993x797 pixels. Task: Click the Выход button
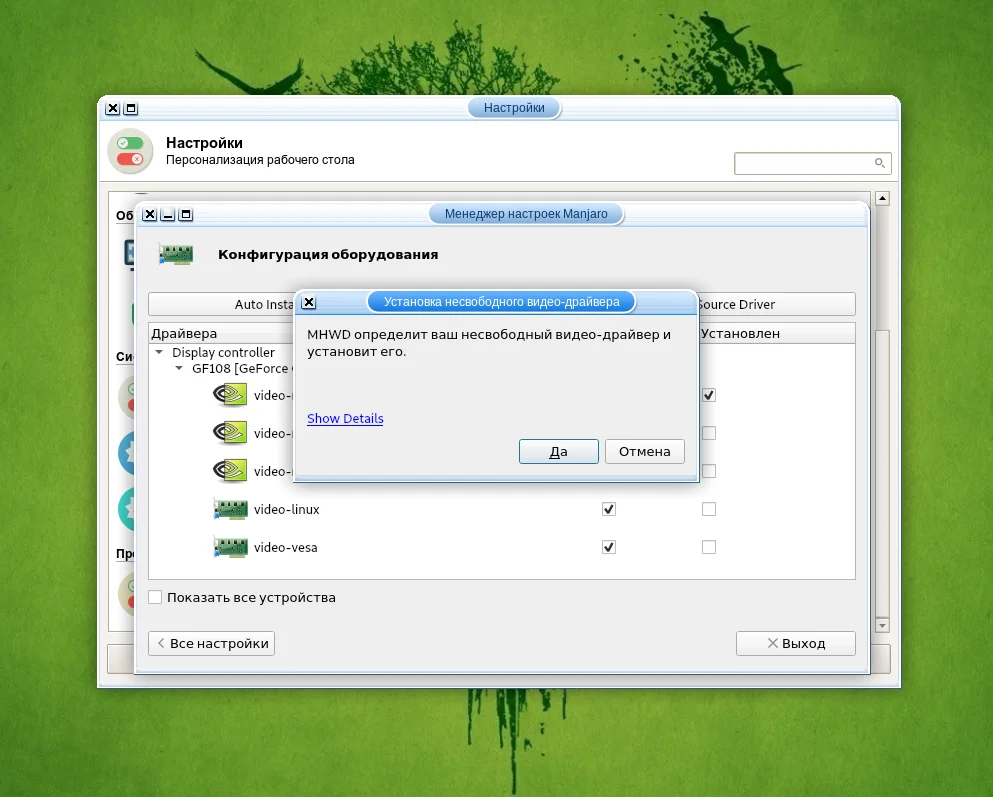coord(795,643)
